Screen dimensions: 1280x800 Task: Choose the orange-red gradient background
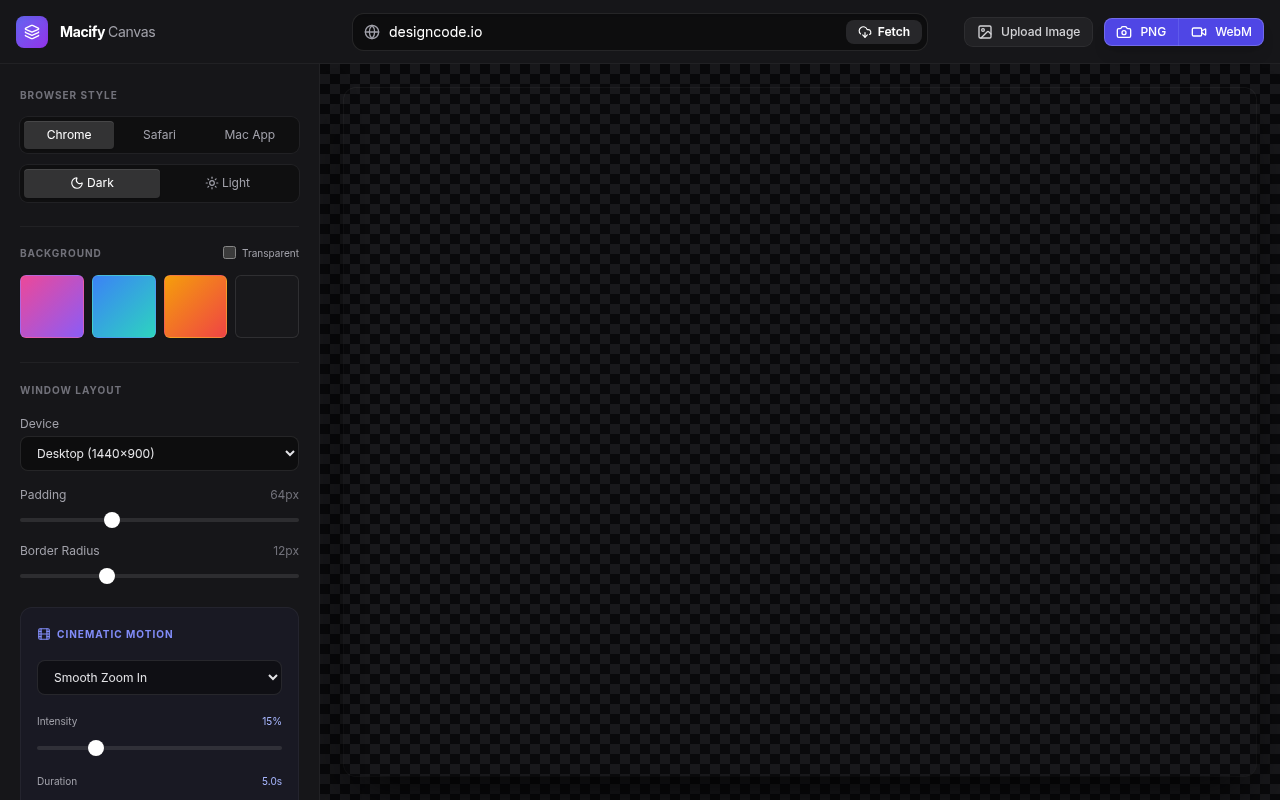click(195, 306)
